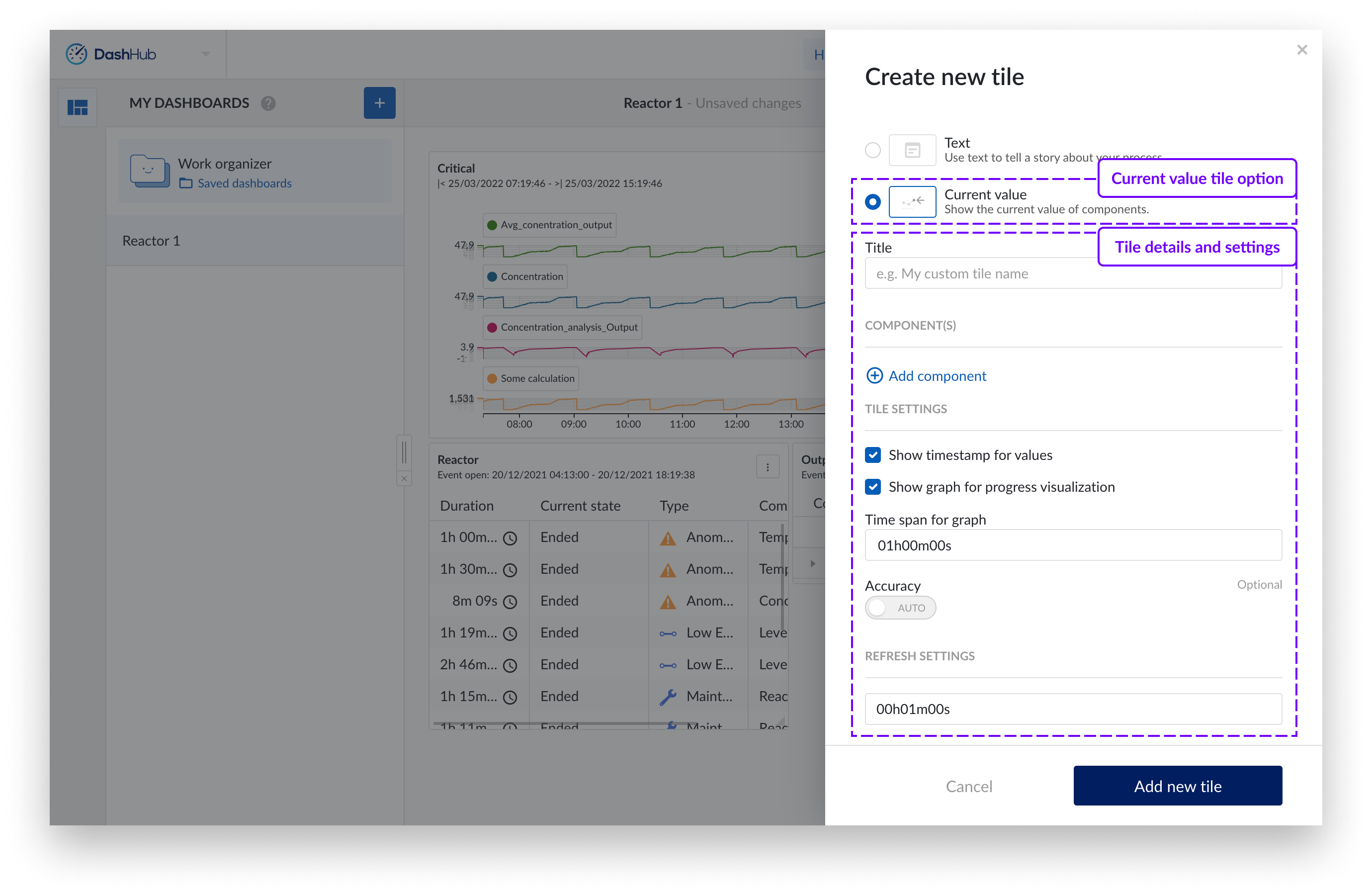The height and width of the screenshot is (895, 1372).
Task: Collapse the sidebar with the panel handle
Action: 404,452
